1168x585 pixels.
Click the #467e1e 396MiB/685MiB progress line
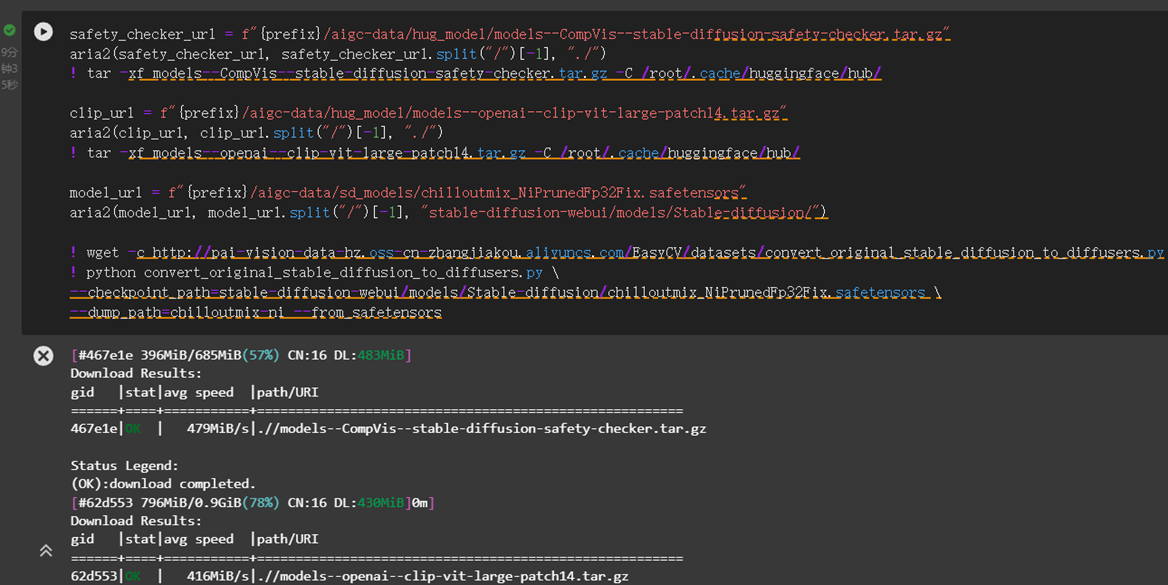(241, 355)
